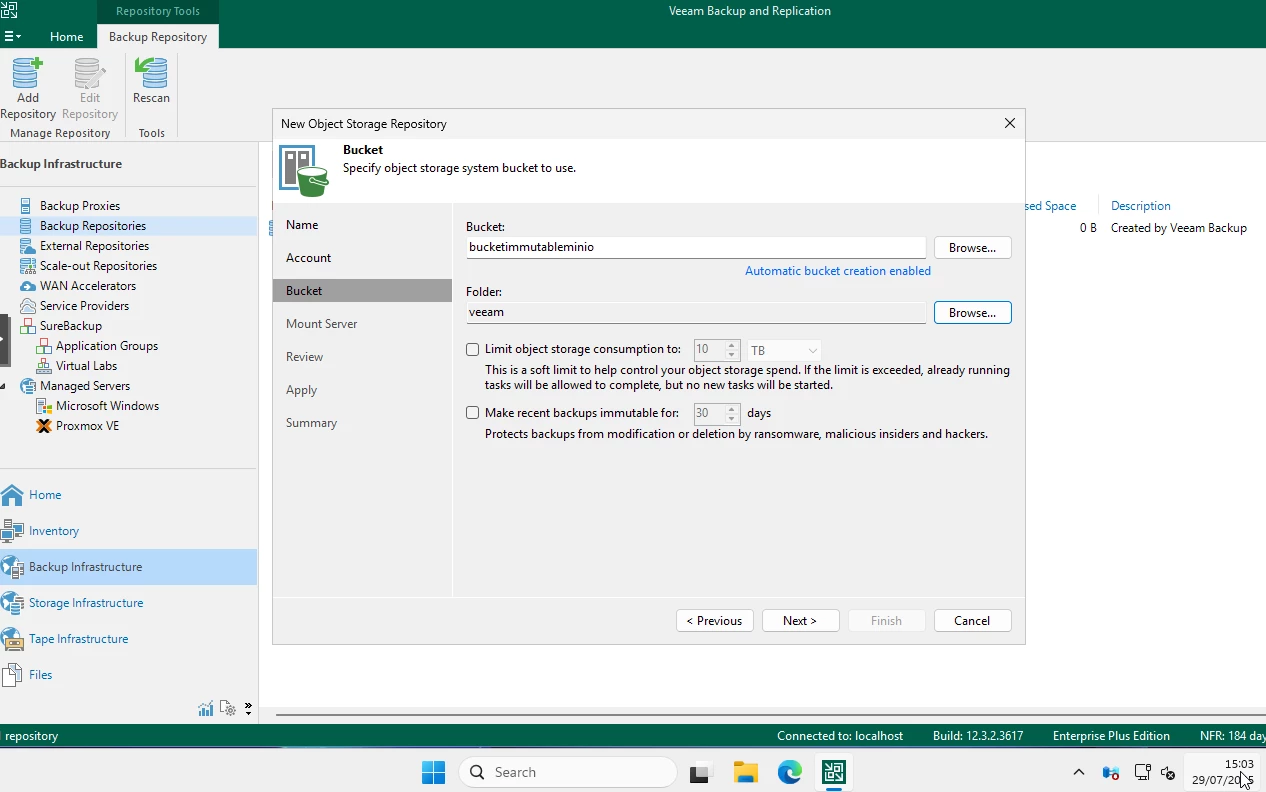Select the Account wizard step
Viewport: 1266px width, 792px height.
click(x=308, y=258)
